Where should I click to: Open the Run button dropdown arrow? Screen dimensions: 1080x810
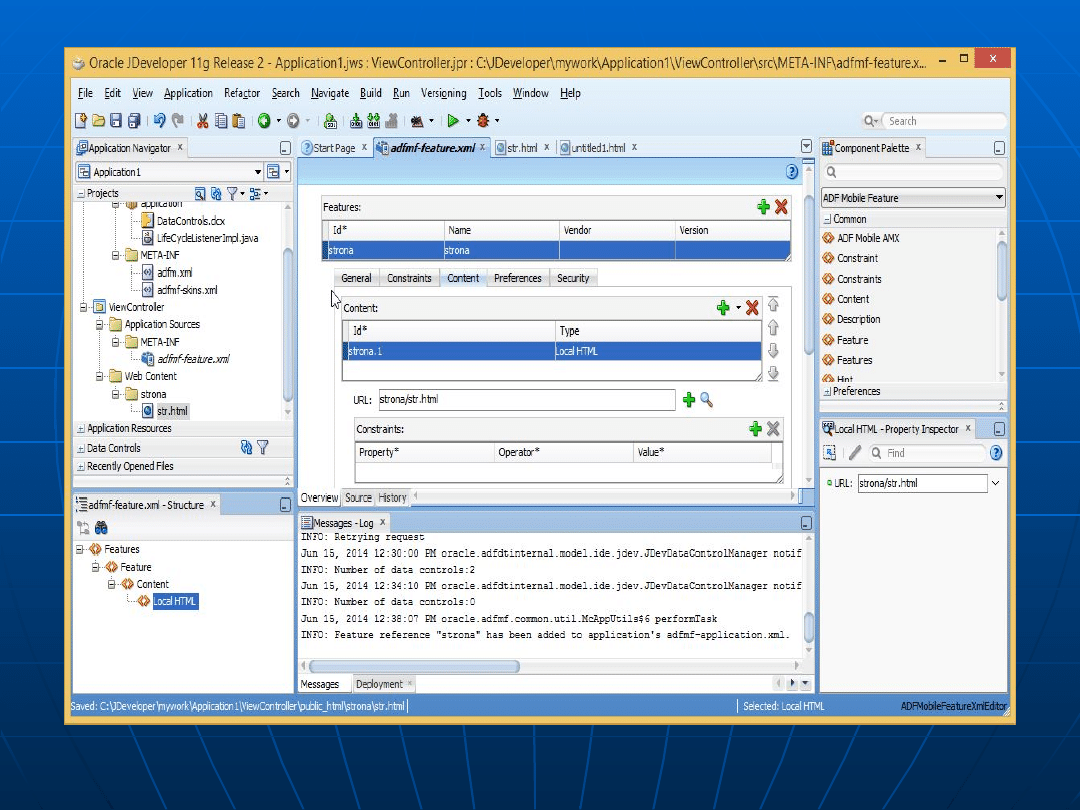[468, 121]
